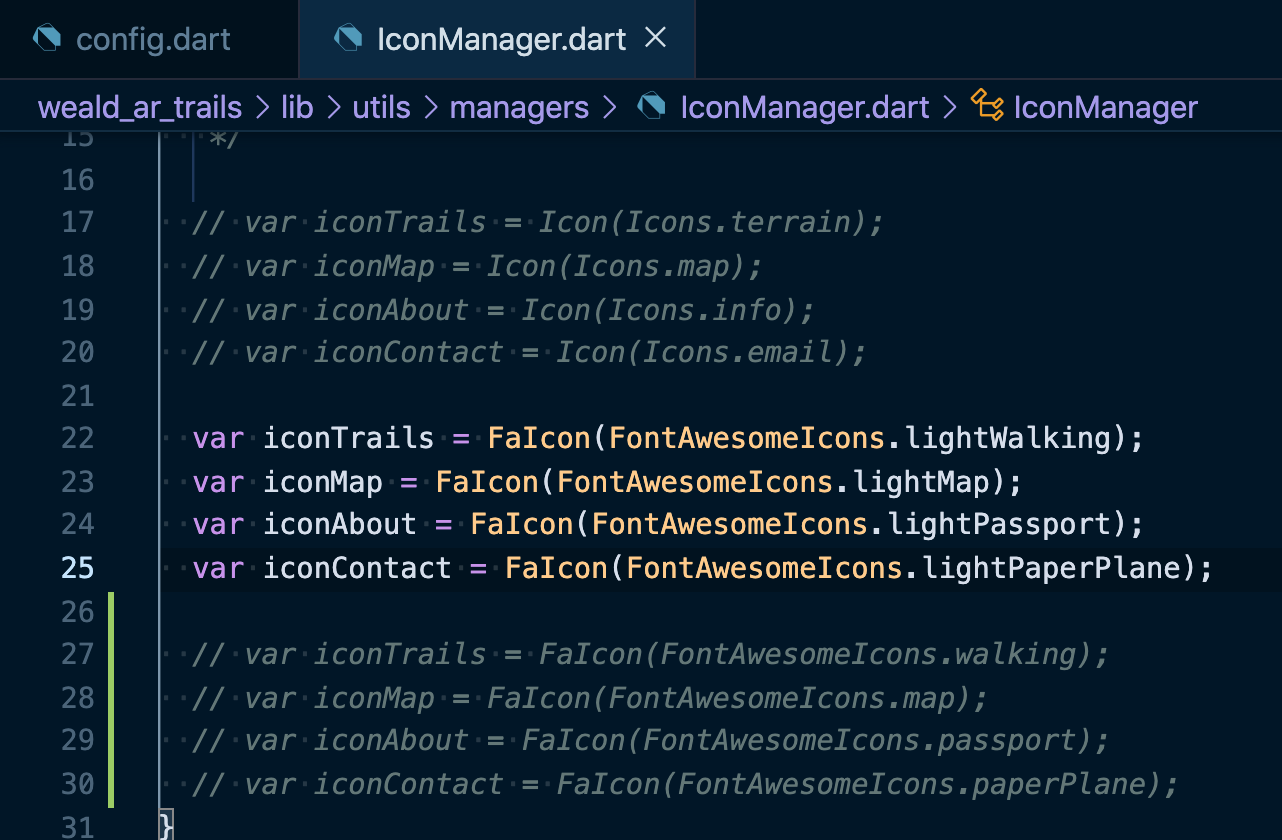The width and height of the screenshot is (1282, 840).
Task: Open the lib breadcrumb dropdown
Action: click(x=297, y=106)
